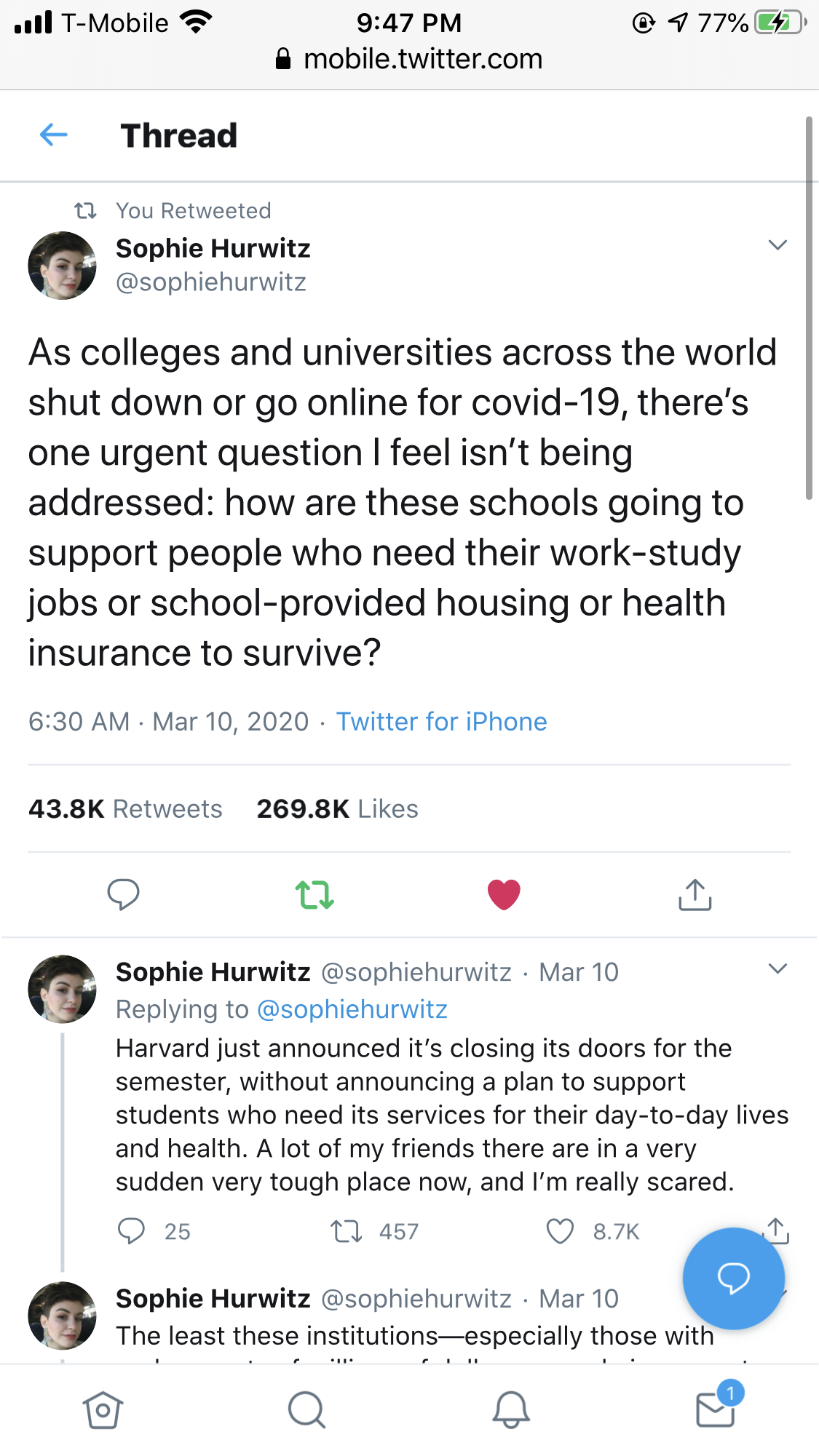Open Messages with one unread badge
819x1456 pixels.
click(x=716, y=1409)
